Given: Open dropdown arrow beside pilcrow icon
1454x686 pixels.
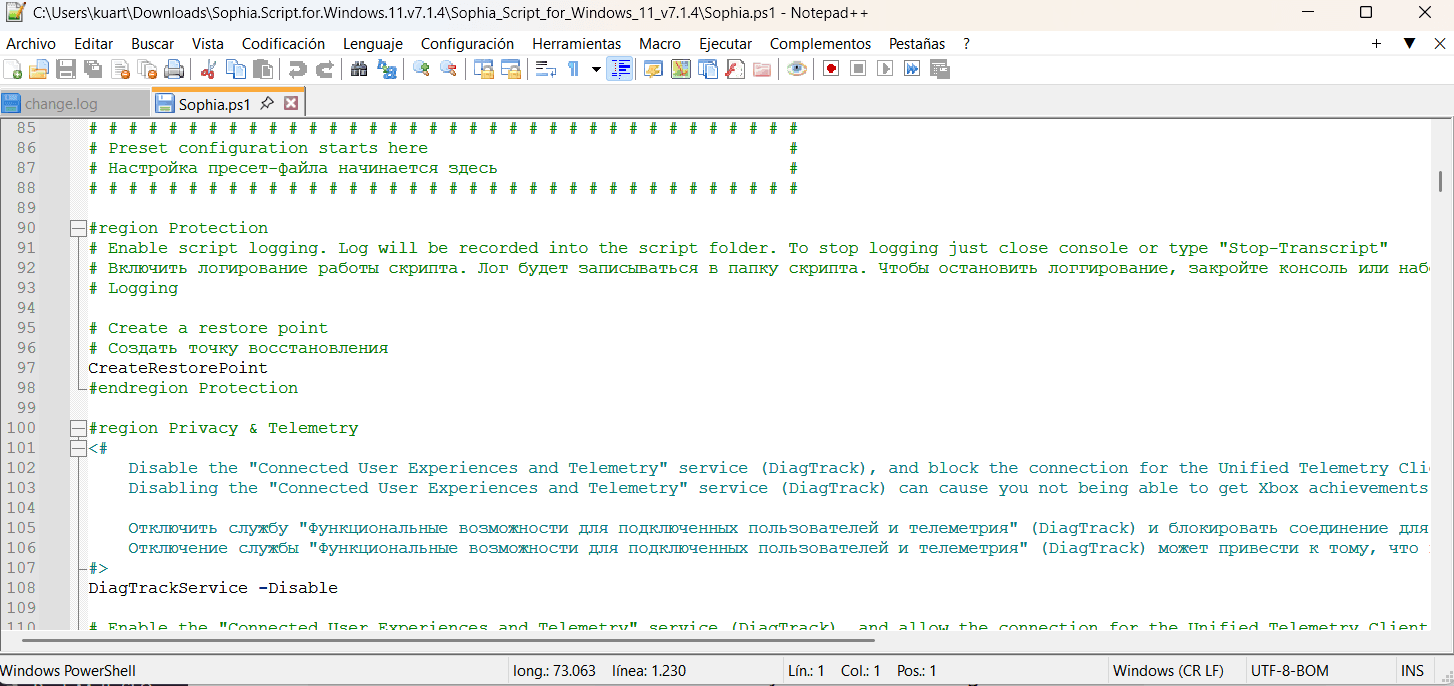Looking at the screenshot, I should coord(596,69).
